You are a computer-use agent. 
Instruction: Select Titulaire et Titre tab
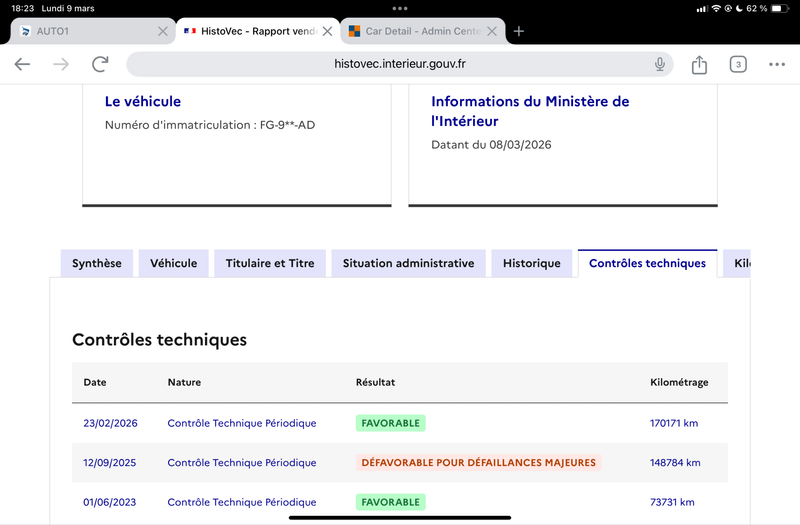click(269, 263)
